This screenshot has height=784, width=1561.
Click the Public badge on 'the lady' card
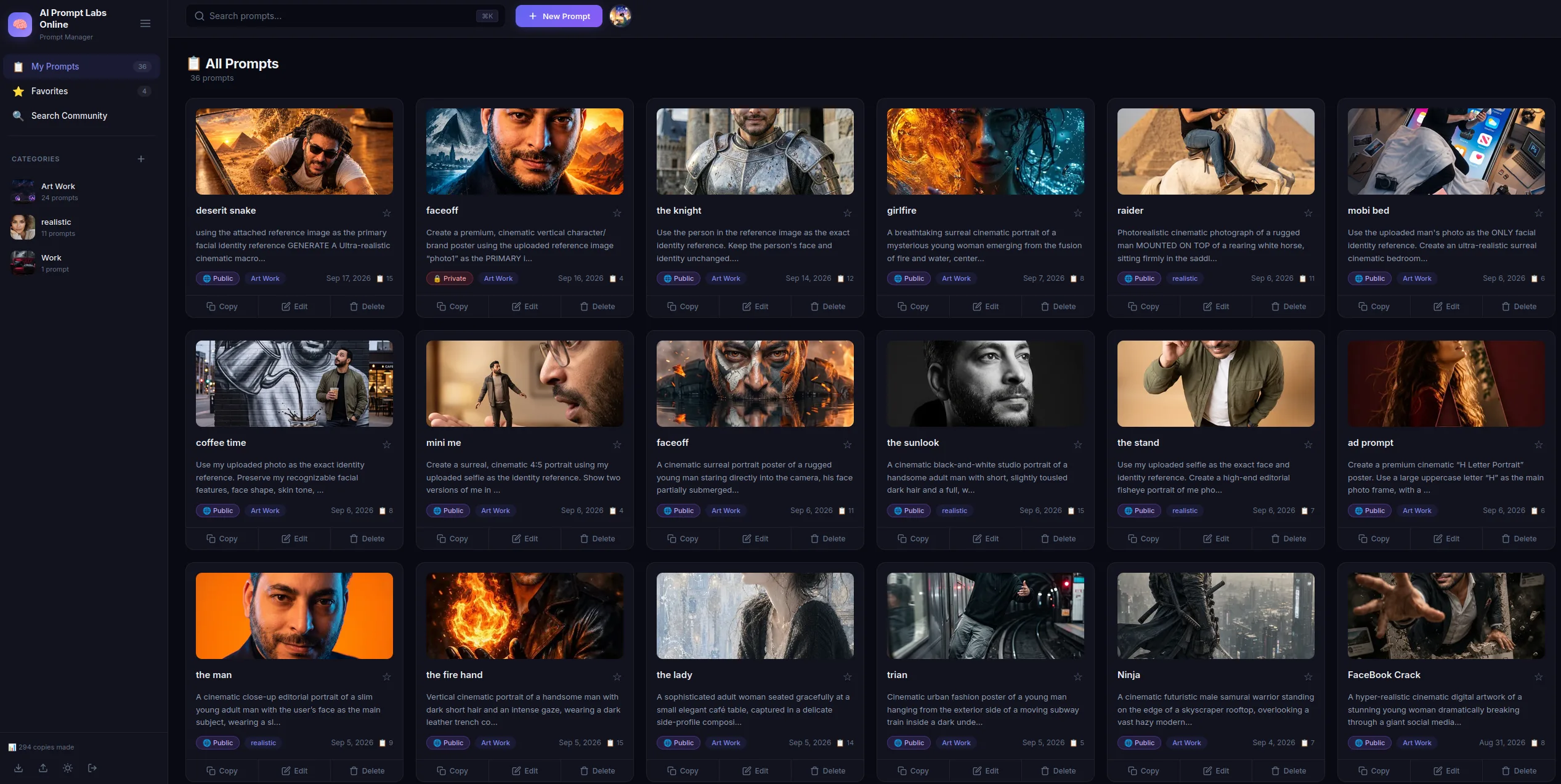679,743
